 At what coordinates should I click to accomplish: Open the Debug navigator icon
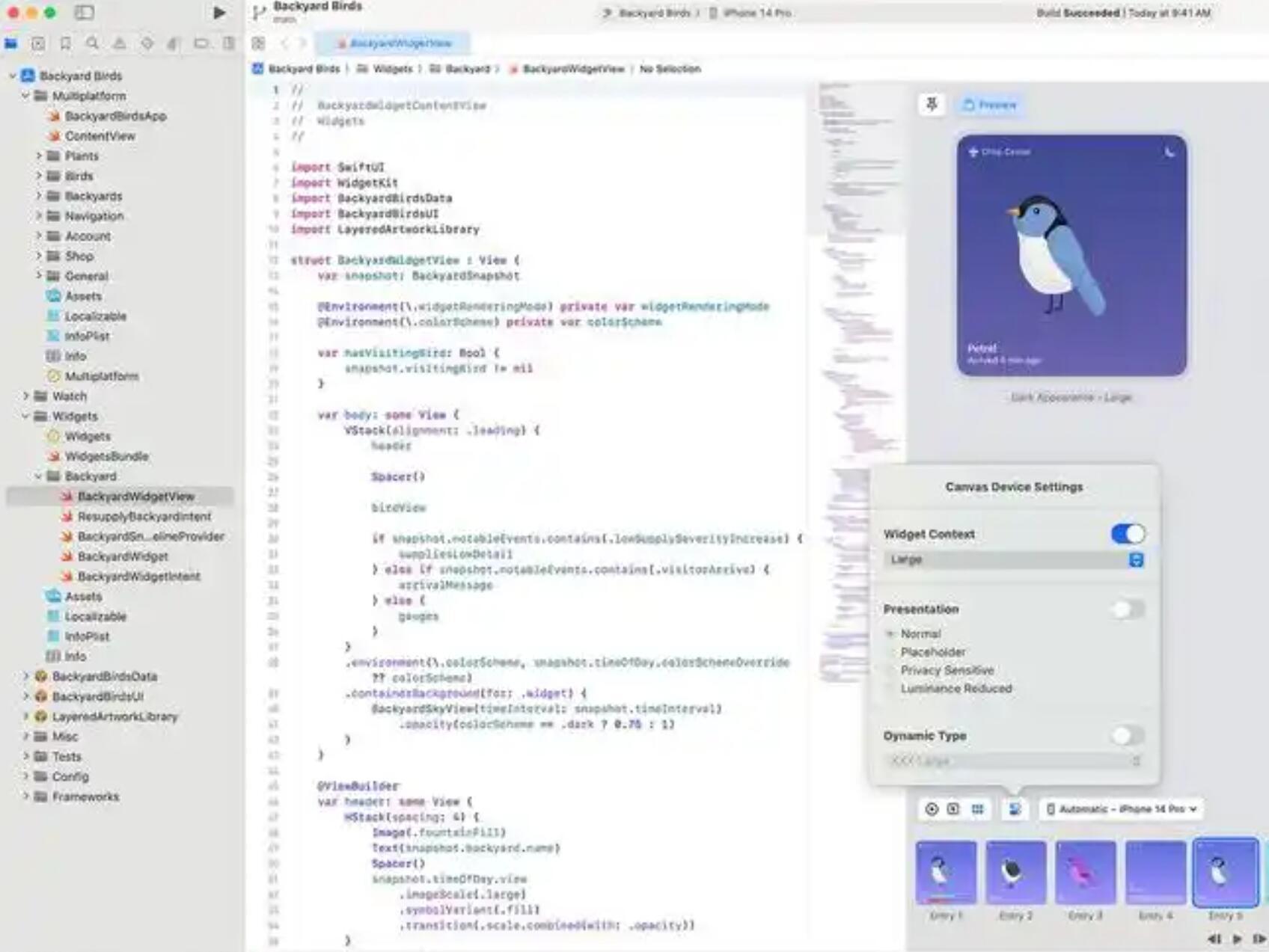tap(174, 43)
